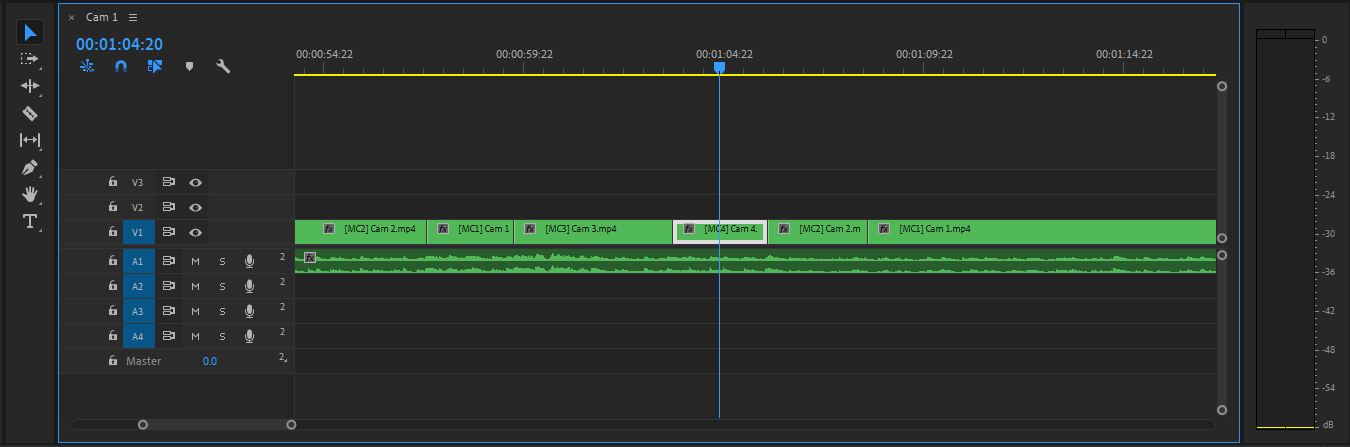
Task: Target the V3 track header
Action: point(138,182)
